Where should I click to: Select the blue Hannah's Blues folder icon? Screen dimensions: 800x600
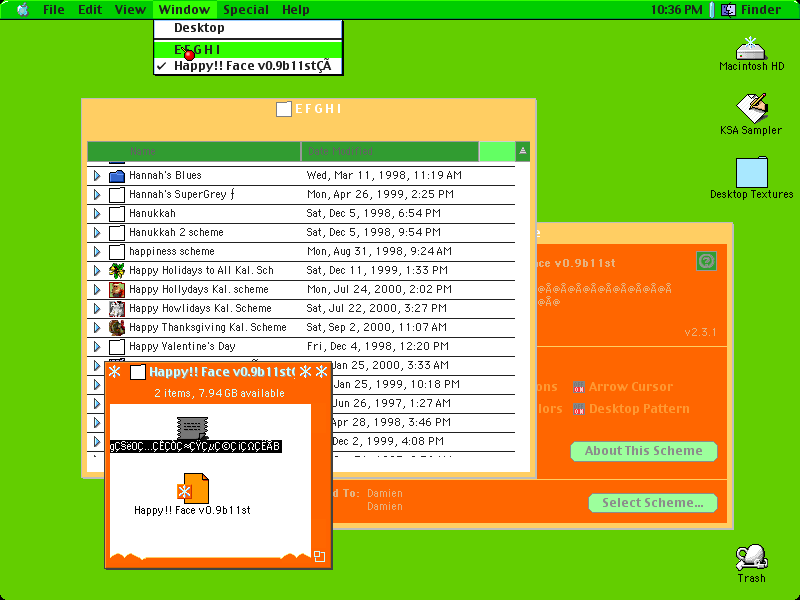(117, 176)
